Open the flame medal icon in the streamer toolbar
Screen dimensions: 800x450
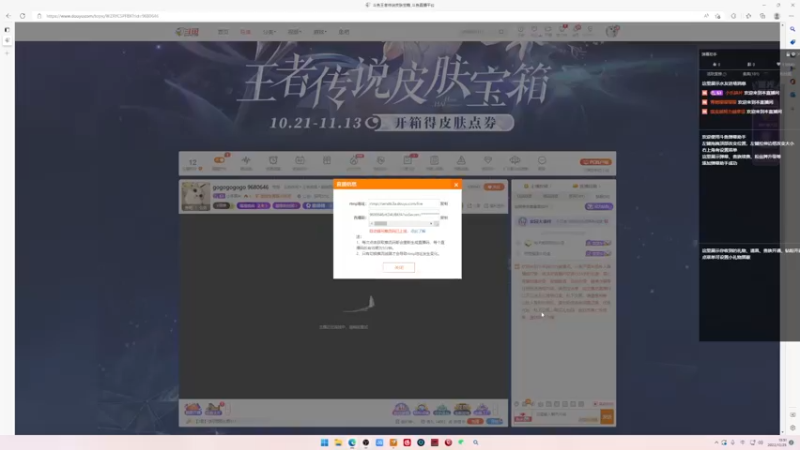353,162
